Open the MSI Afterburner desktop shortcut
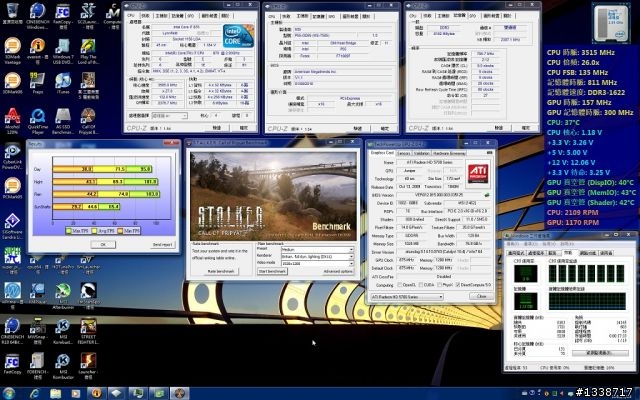 point(63,296)
